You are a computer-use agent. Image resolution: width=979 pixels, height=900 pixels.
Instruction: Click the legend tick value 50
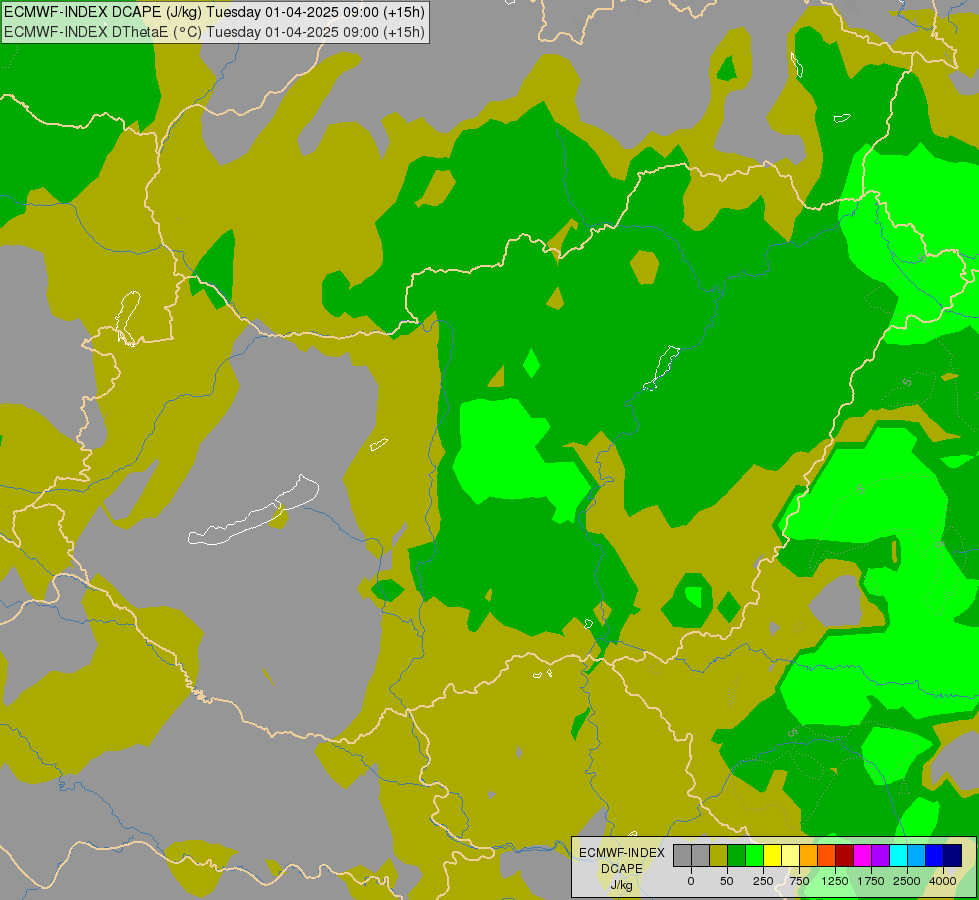click(727, 881)
